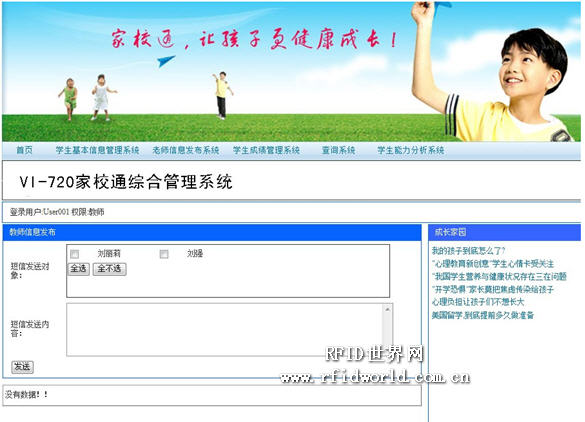
Task: Select the 查询系统 navigation item
Action: click(338, 150)
